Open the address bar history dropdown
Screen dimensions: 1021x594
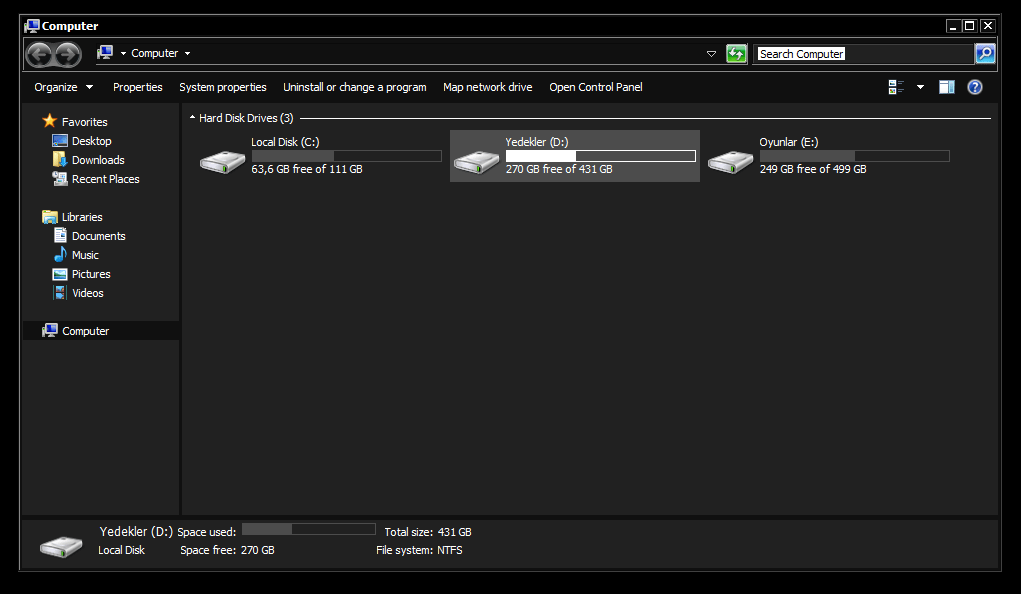coord(711,53)
